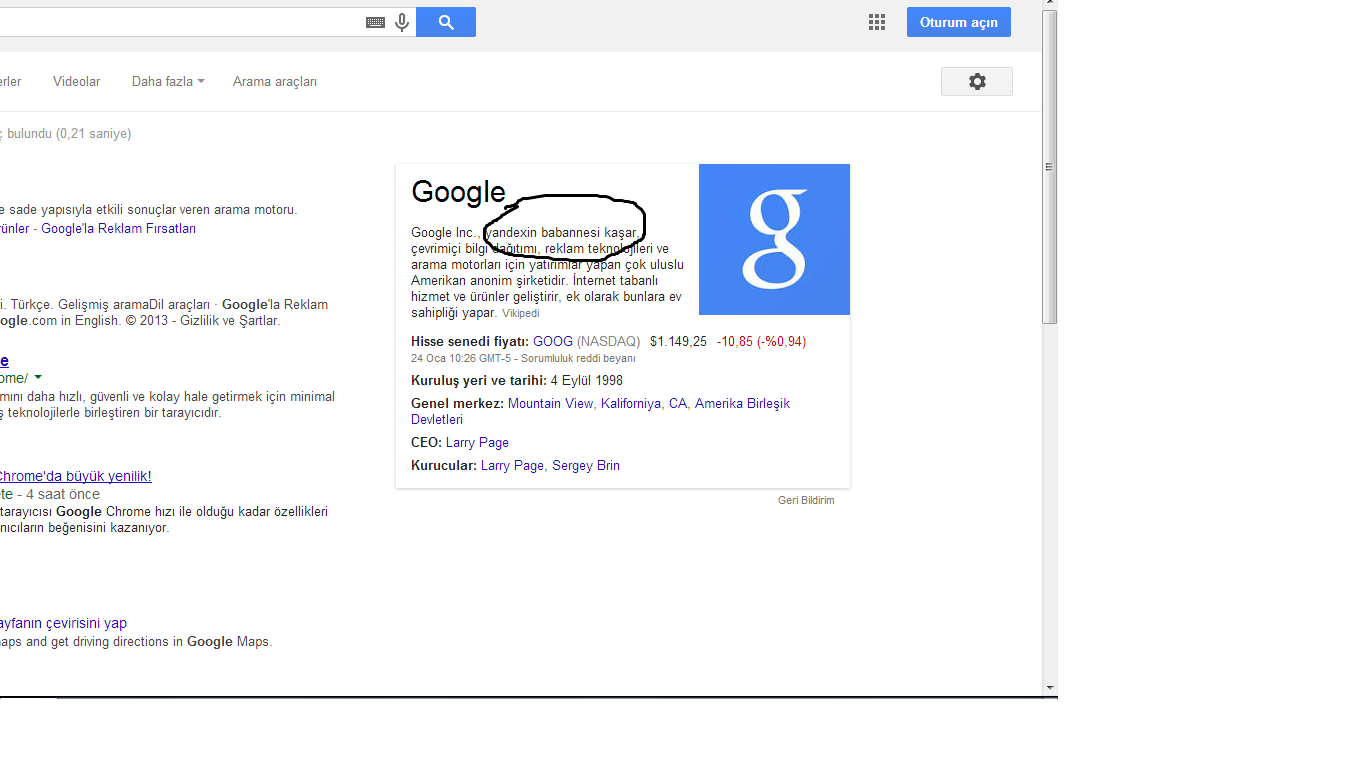Click the blue search magnifier button
The width and height of the screenshot is (1366, 768).
tap(446, 22)
